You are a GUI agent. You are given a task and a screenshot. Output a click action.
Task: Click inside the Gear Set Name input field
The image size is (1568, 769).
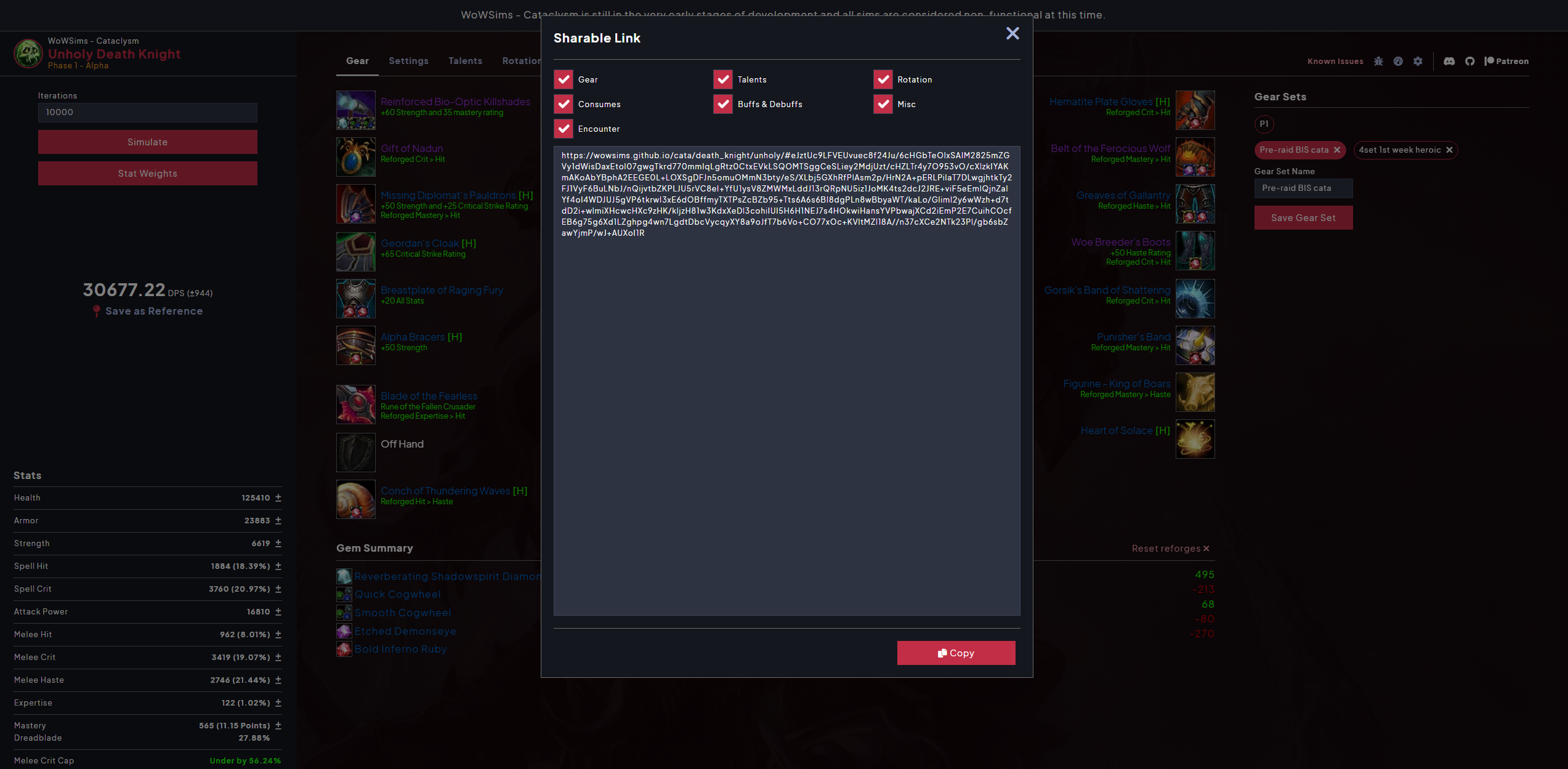tap(1303, 188)
